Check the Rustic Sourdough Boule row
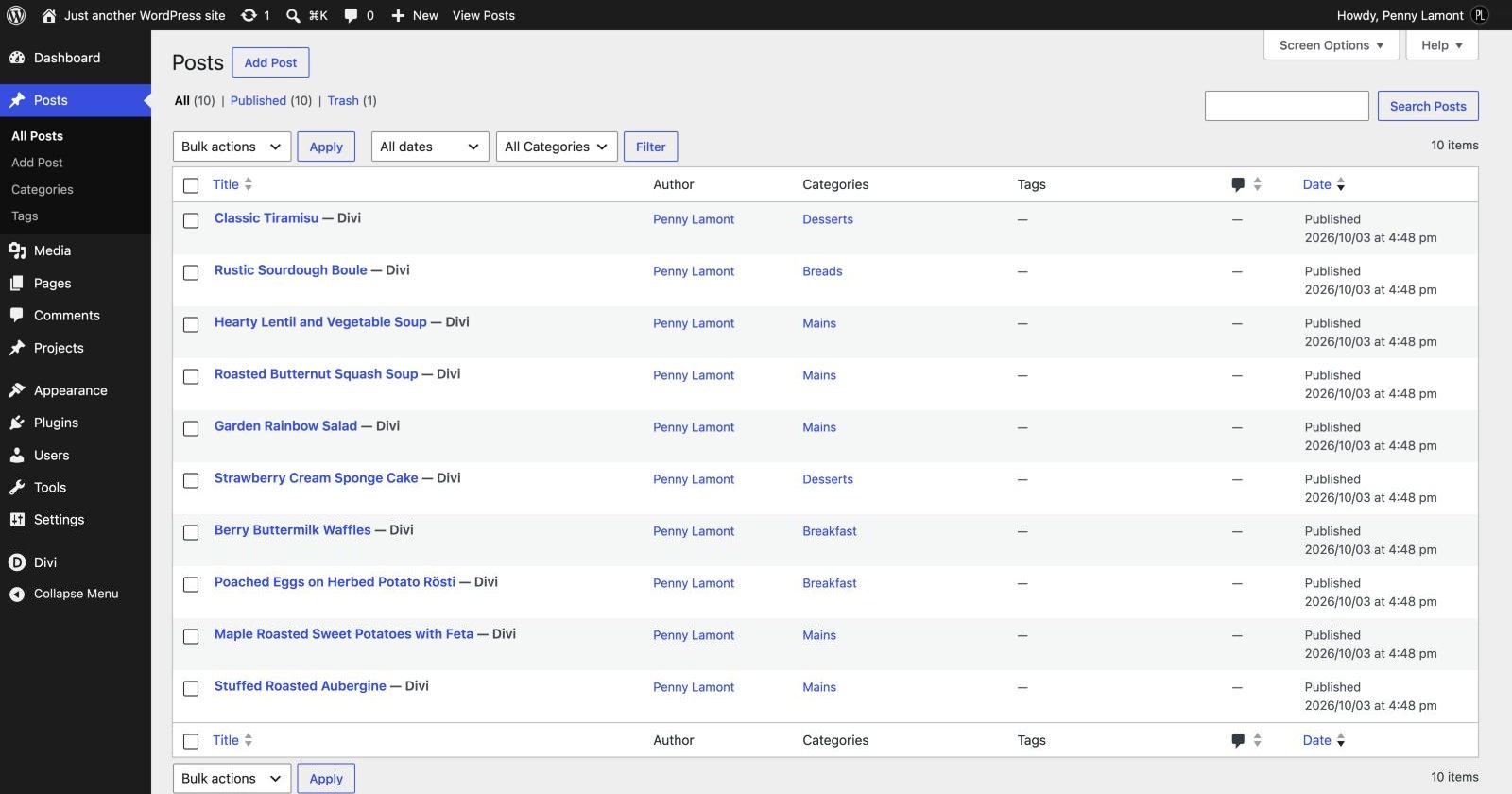This screenshot has height=794, width=1512. [191, 272]
